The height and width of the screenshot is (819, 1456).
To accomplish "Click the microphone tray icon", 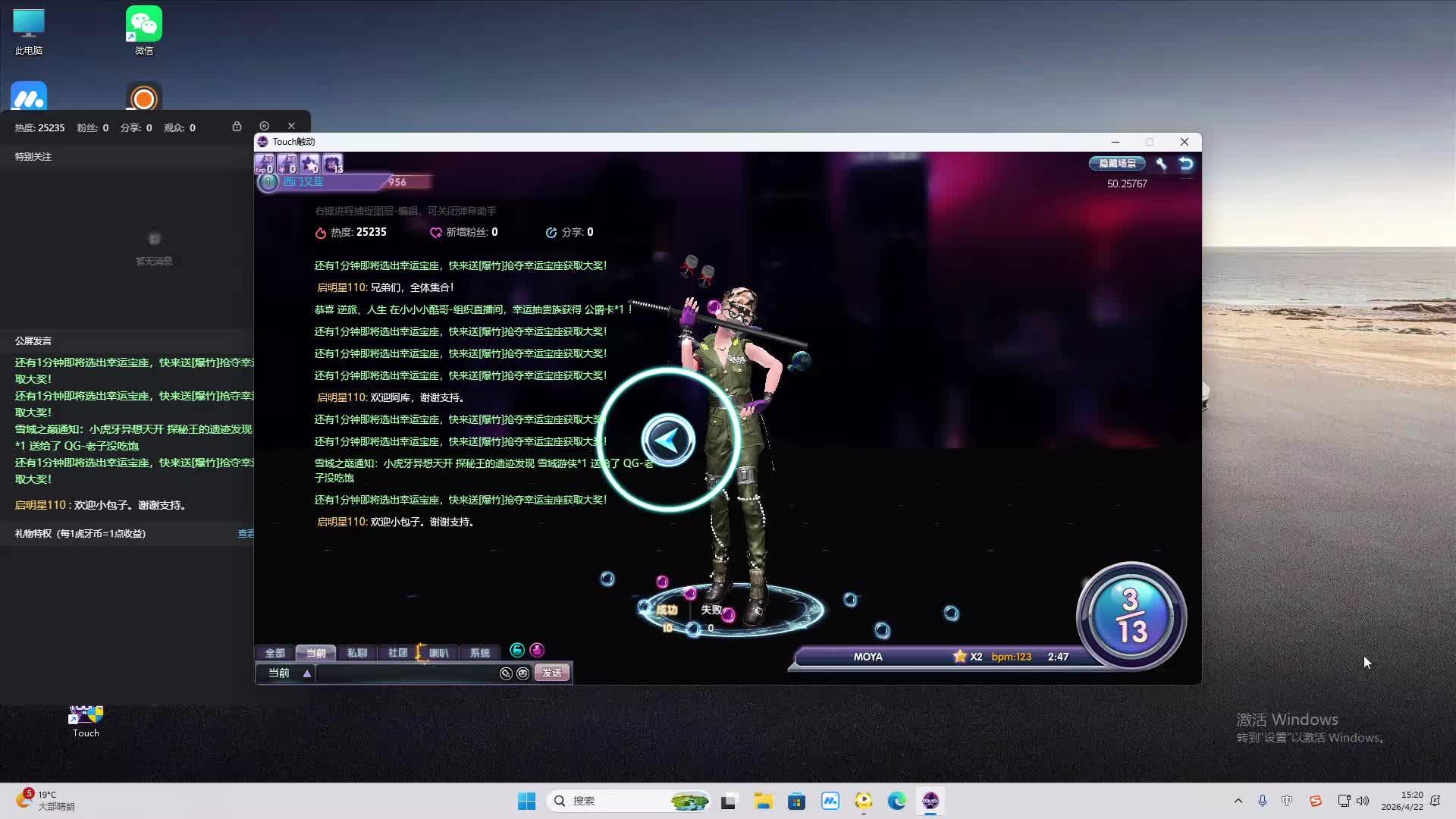I will (x=1263, y=801).
